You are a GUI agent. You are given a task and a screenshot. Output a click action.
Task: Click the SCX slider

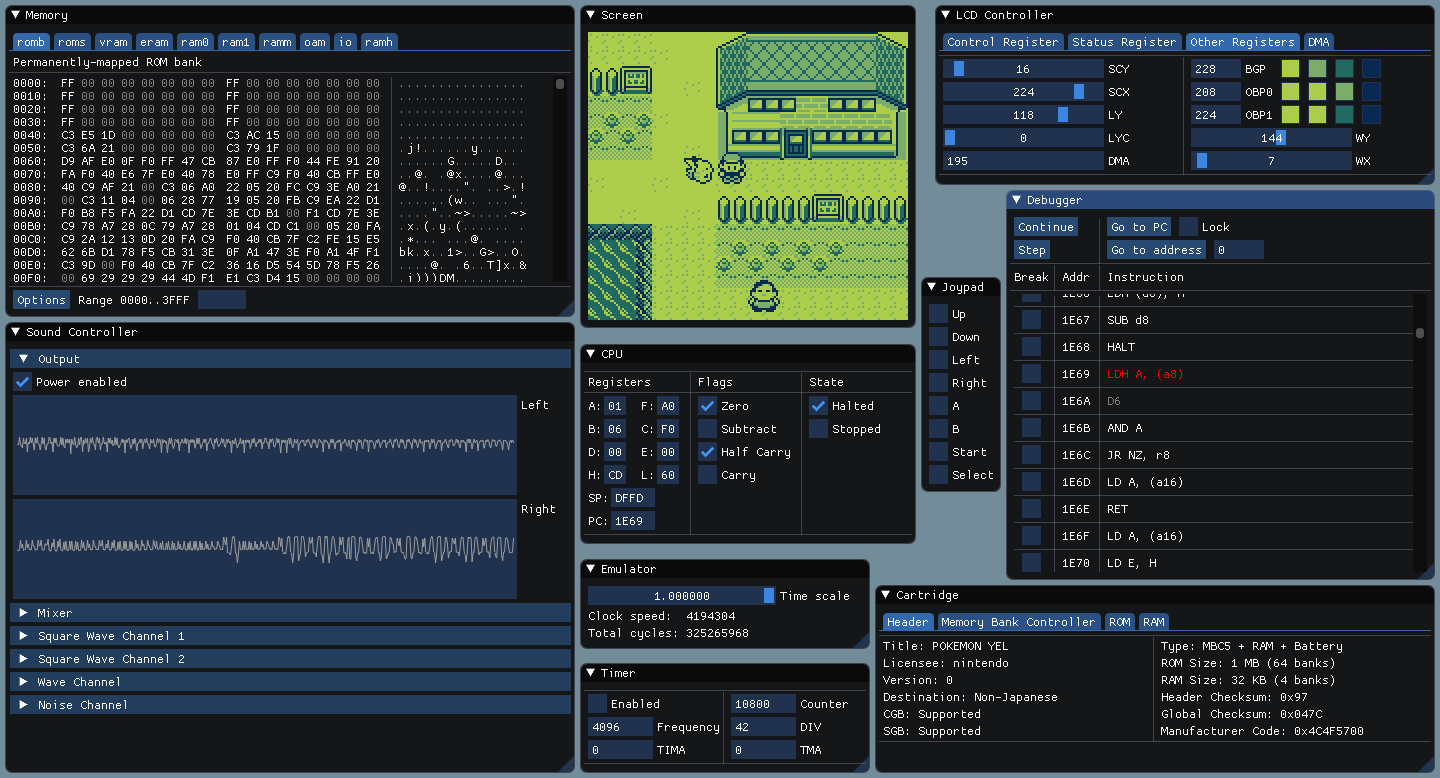point(1022,92)
